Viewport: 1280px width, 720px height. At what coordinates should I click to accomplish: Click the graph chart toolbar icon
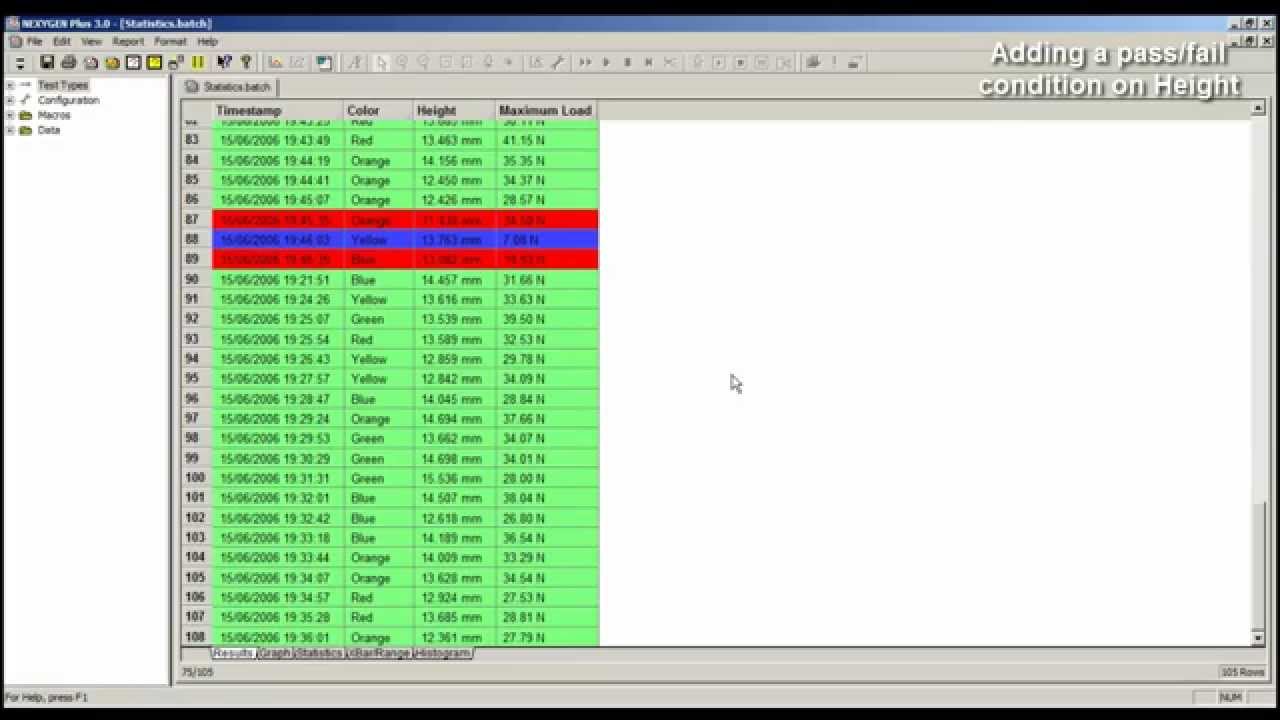(275, 62)
